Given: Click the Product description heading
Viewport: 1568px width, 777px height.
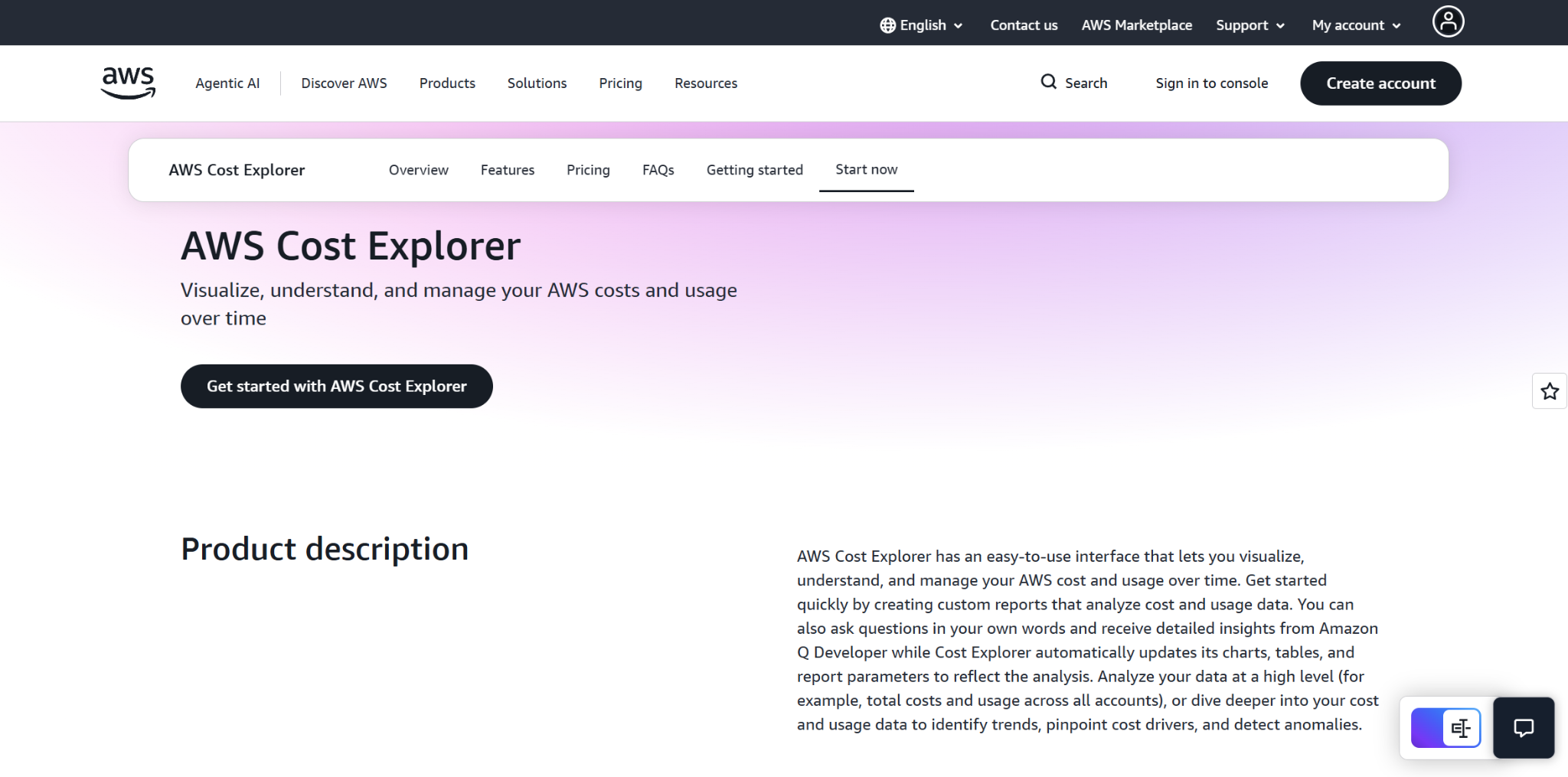Looking at the screenshot, I should [325, 549].
